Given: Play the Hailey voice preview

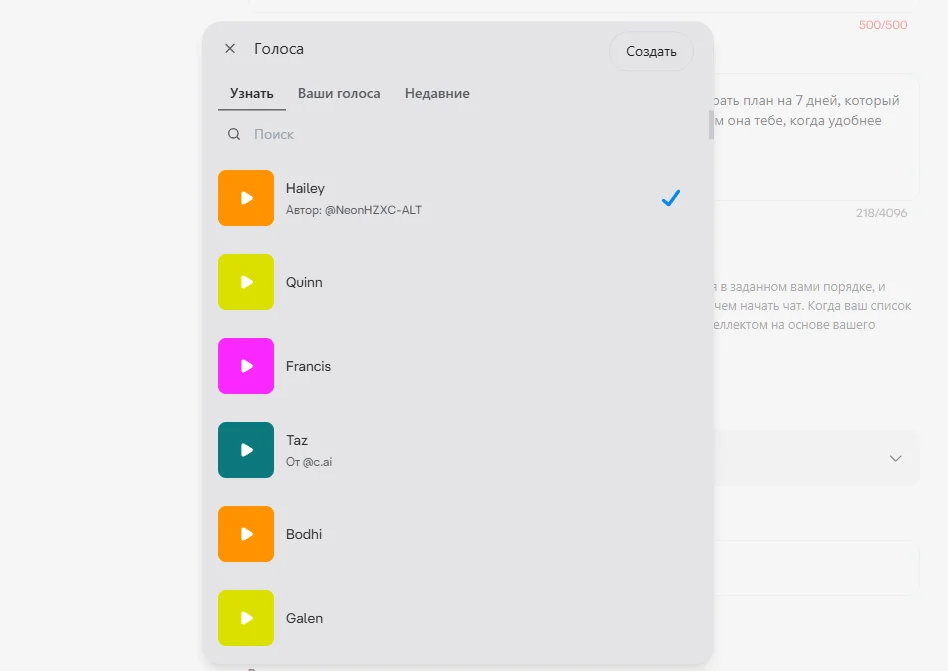Looking at the screenshot, I should point(245,198).
